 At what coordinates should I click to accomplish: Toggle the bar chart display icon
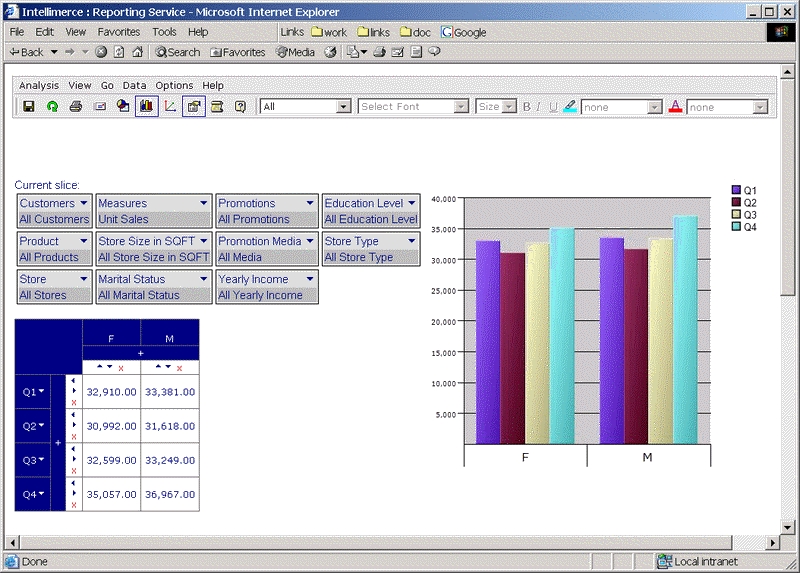coord(146,106)
